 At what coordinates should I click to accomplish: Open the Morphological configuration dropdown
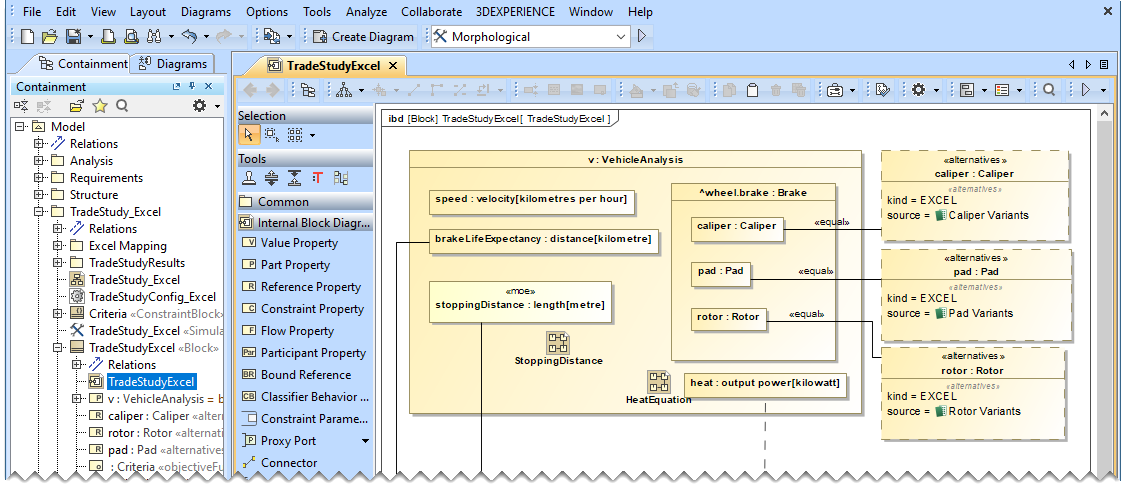[622, 37]
